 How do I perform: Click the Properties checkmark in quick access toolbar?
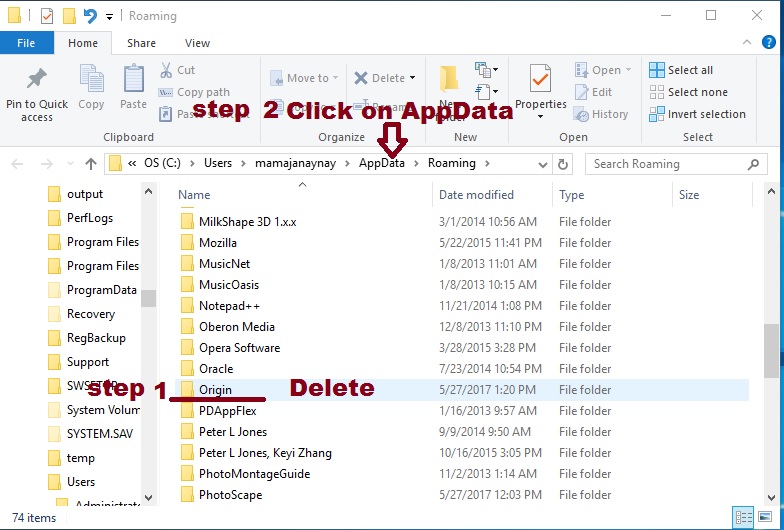click(46, 16)
